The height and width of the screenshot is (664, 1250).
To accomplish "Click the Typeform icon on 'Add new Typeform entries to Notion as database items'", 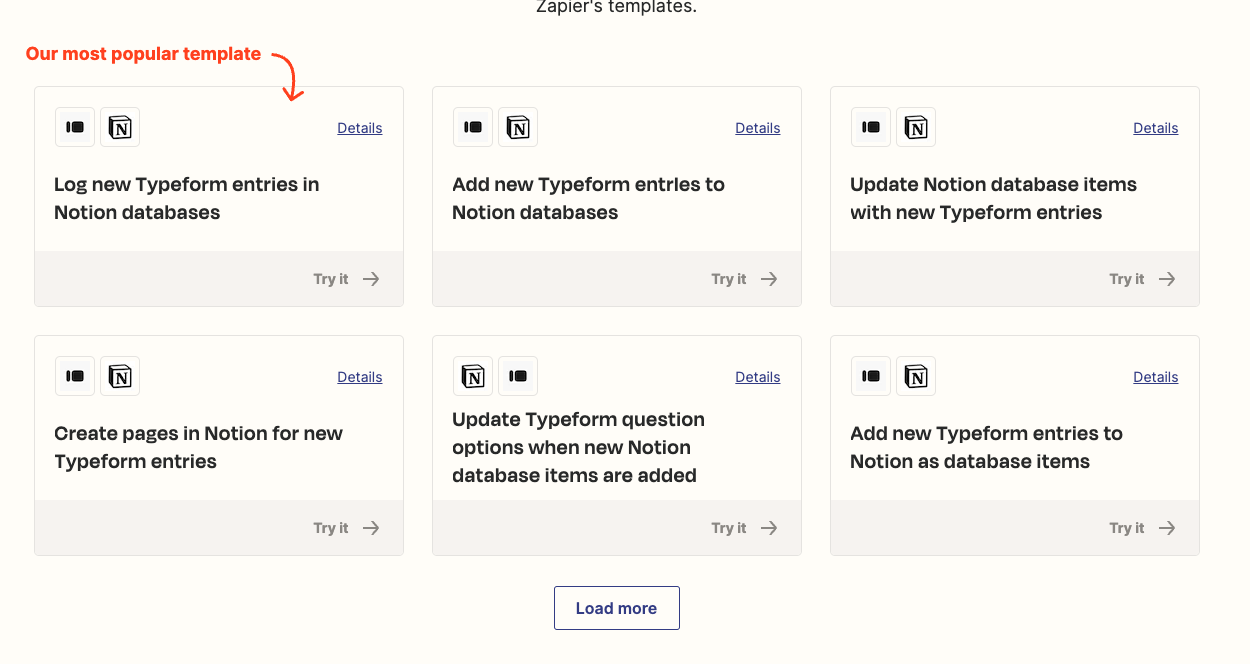I will [x=871, y=376].
